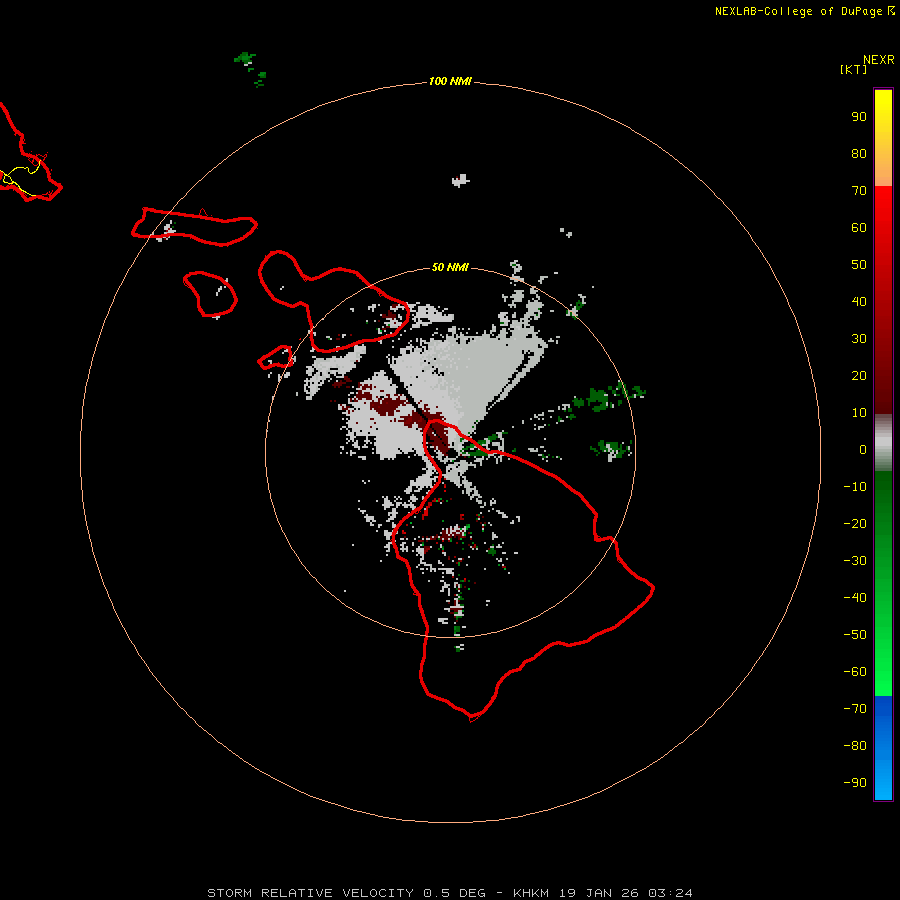Click the 50 value on color scale
This screenshot has height=900, width=900.
pyautogui.click(x=859, y=265)
